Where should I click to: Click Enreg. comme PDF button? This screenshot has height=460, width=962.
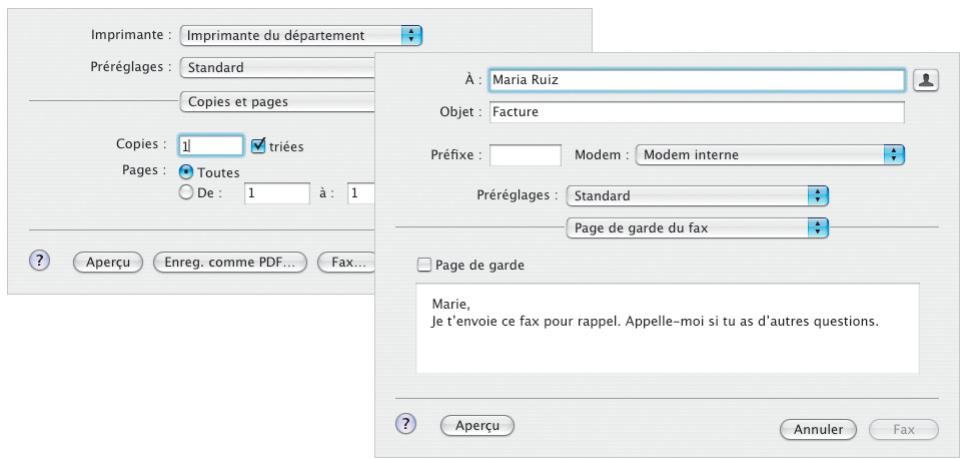pyautogui.click(x=229, y=263)
